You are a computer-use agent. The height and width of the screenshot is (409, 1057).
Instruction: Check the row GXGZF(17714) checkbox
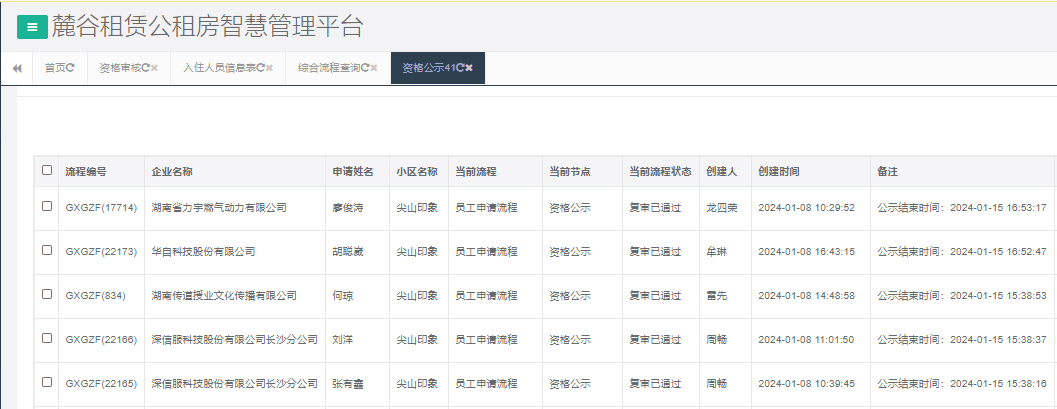47,206
